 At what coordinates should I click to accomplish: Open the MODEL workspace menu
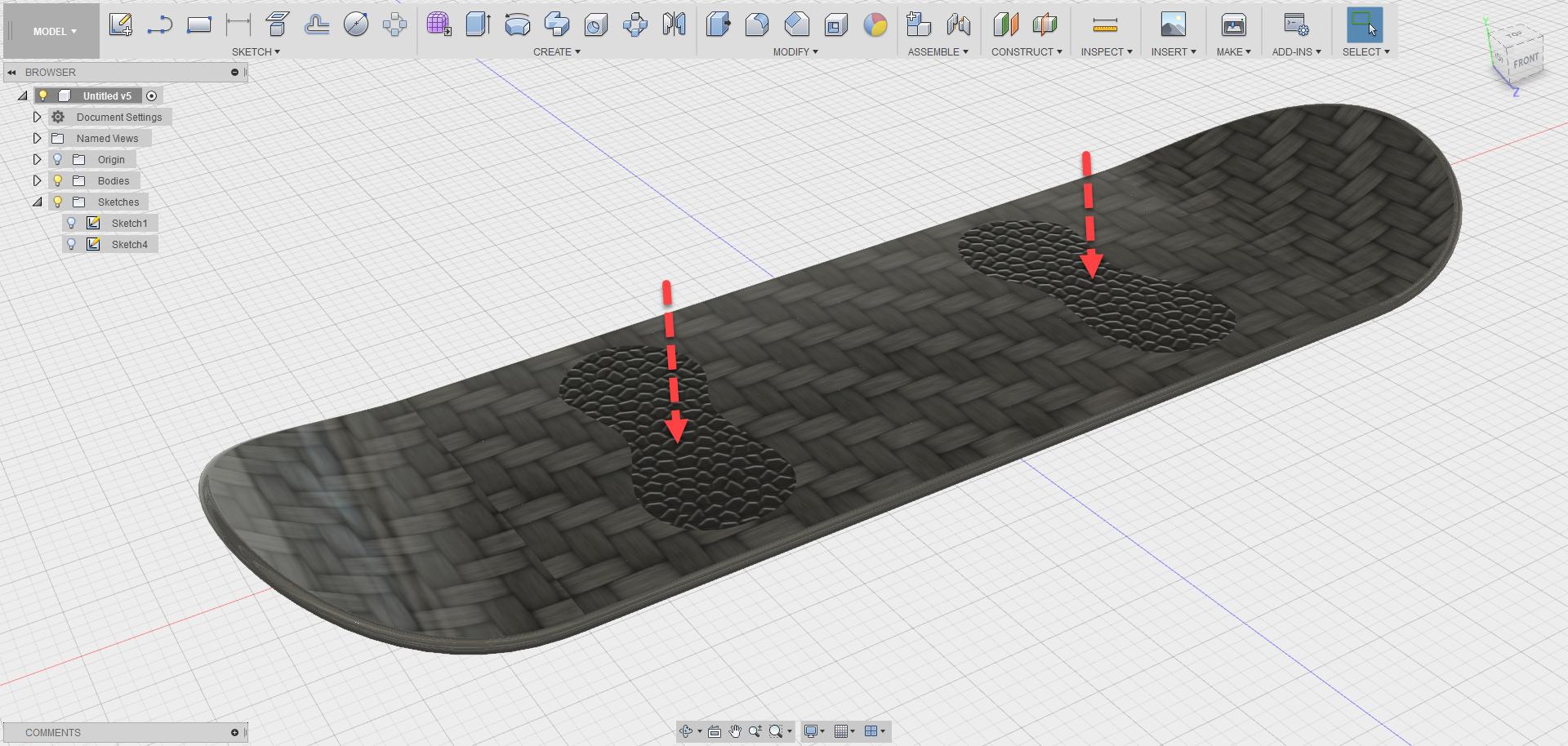[51, 31]
